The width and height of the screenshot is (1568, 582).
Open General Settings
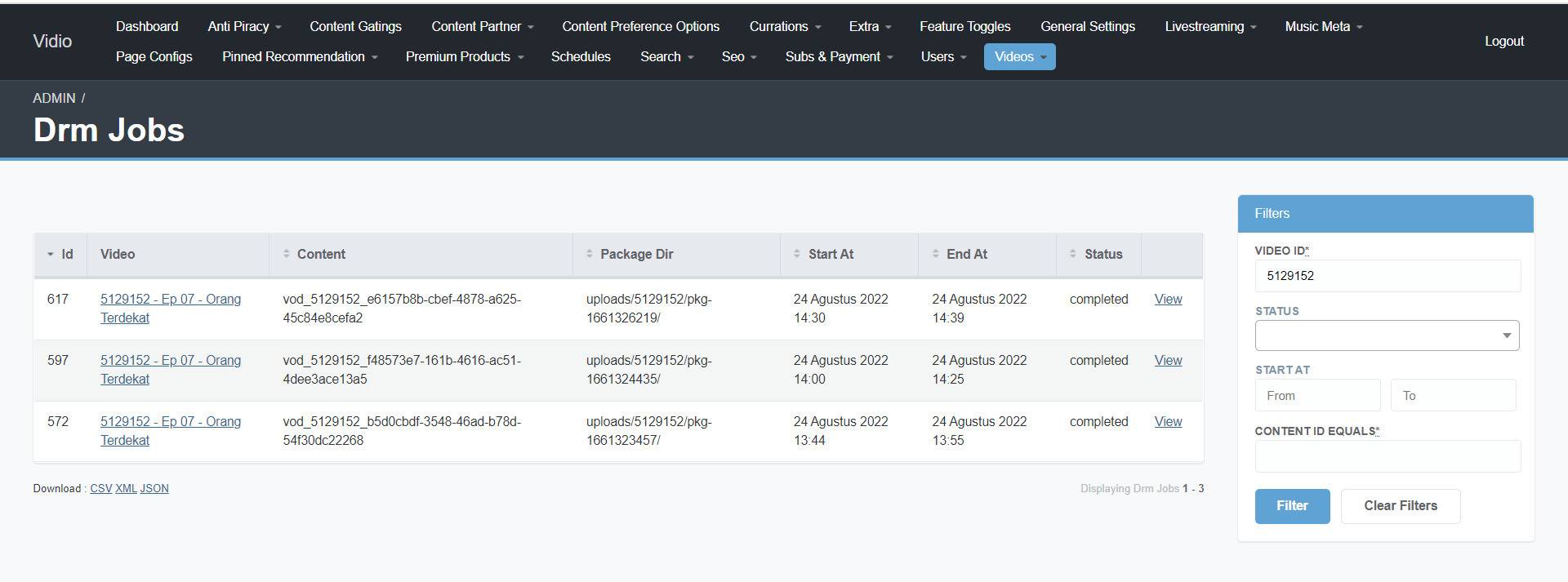click(x=1087, y=26)
